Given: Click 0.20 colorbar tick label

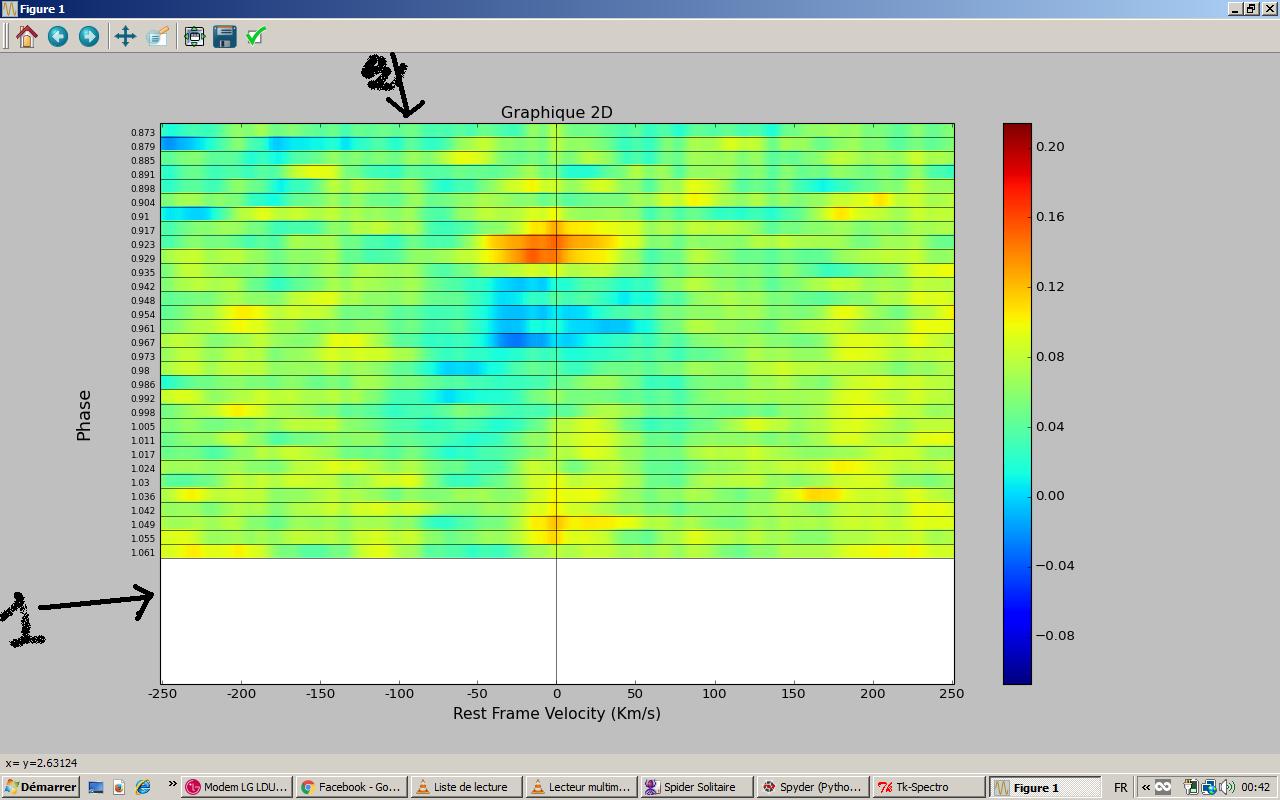Looking at the screenshot, I should click(x=1050, y=146).
